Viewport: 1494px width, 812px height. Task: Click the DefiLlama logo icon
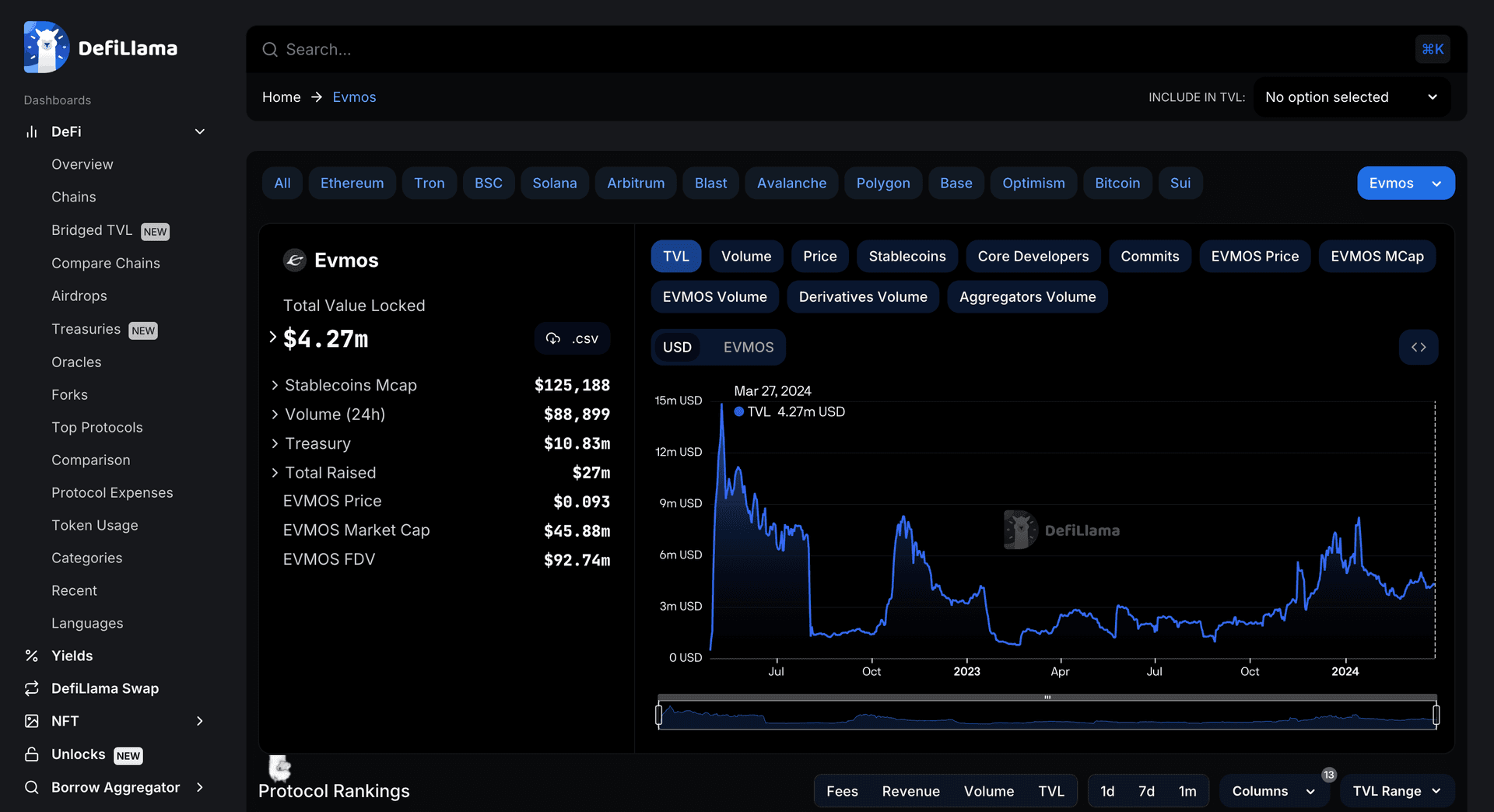point(47,47)
